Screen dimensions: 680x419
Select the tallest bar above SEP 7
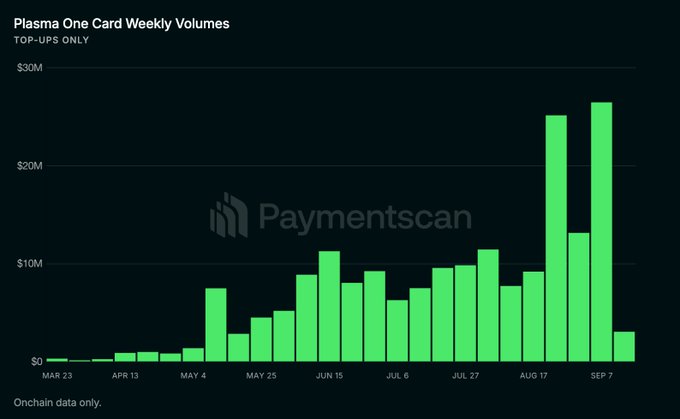click(602, 232)
